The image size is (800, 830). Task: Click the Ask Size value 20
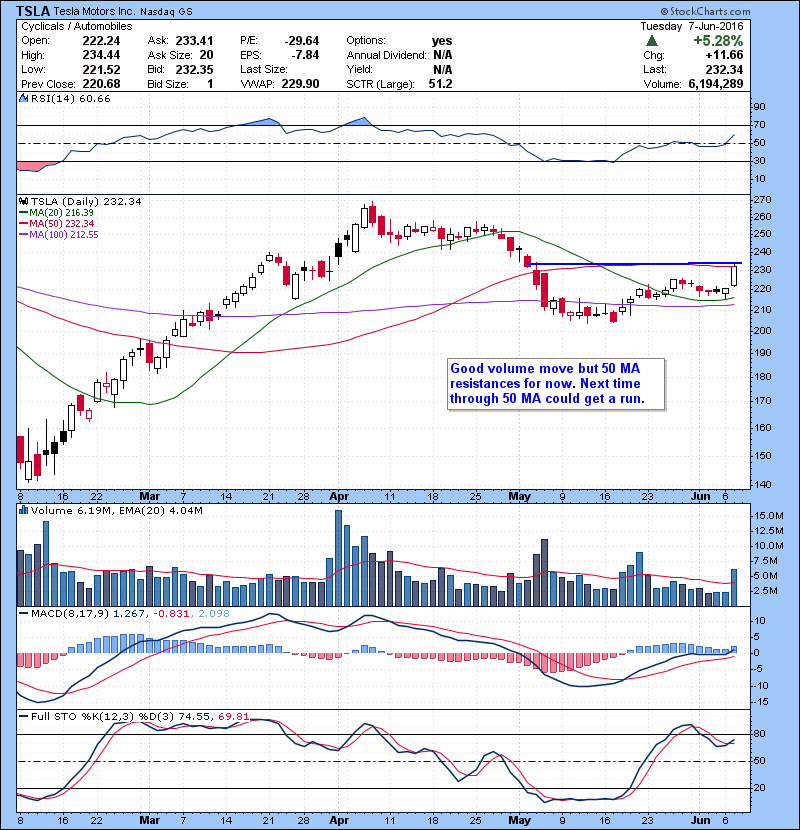coord(206,55)
